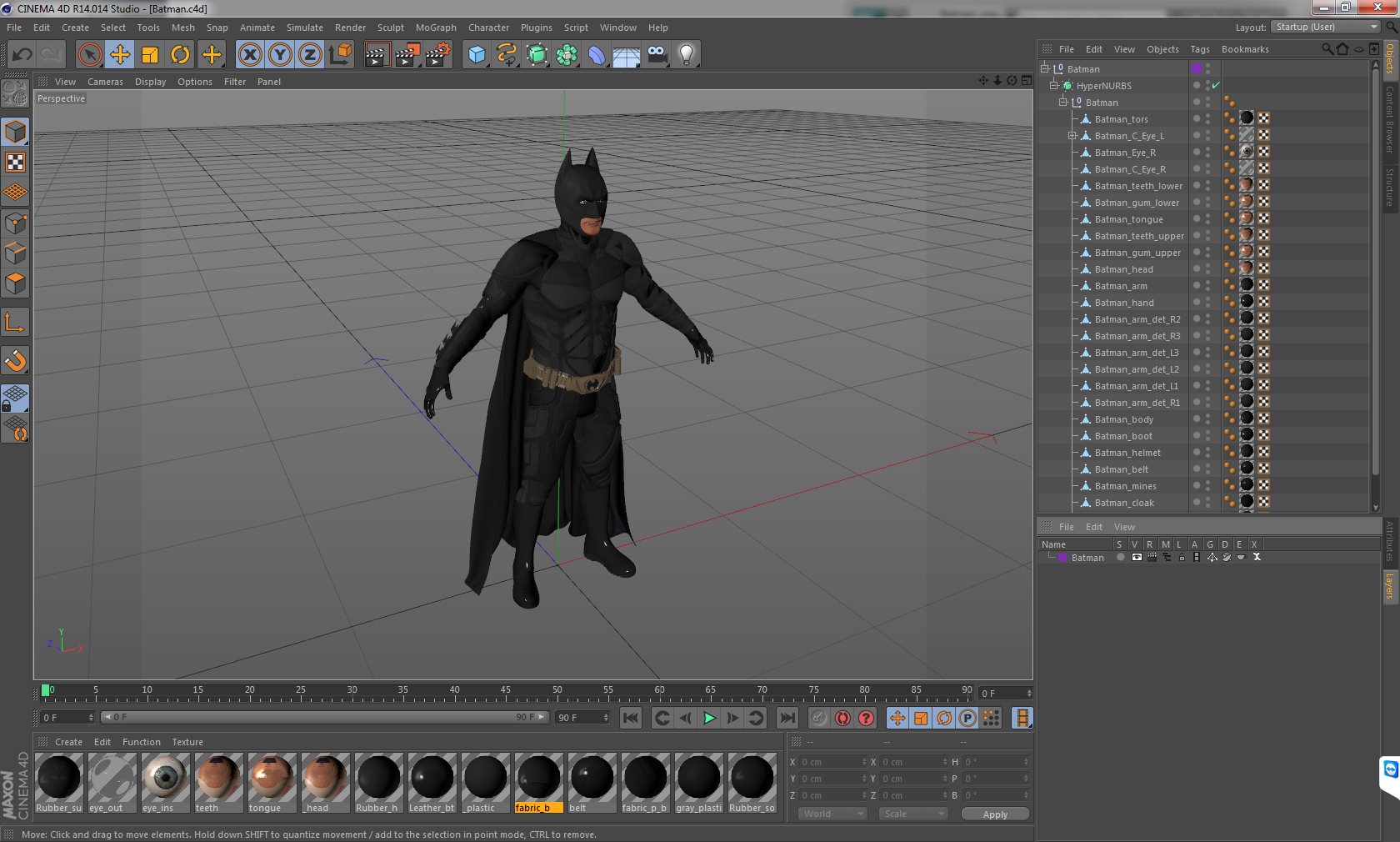Click the X position input field
This screenshot has height=842, width=1400.
tap(833, 762)
